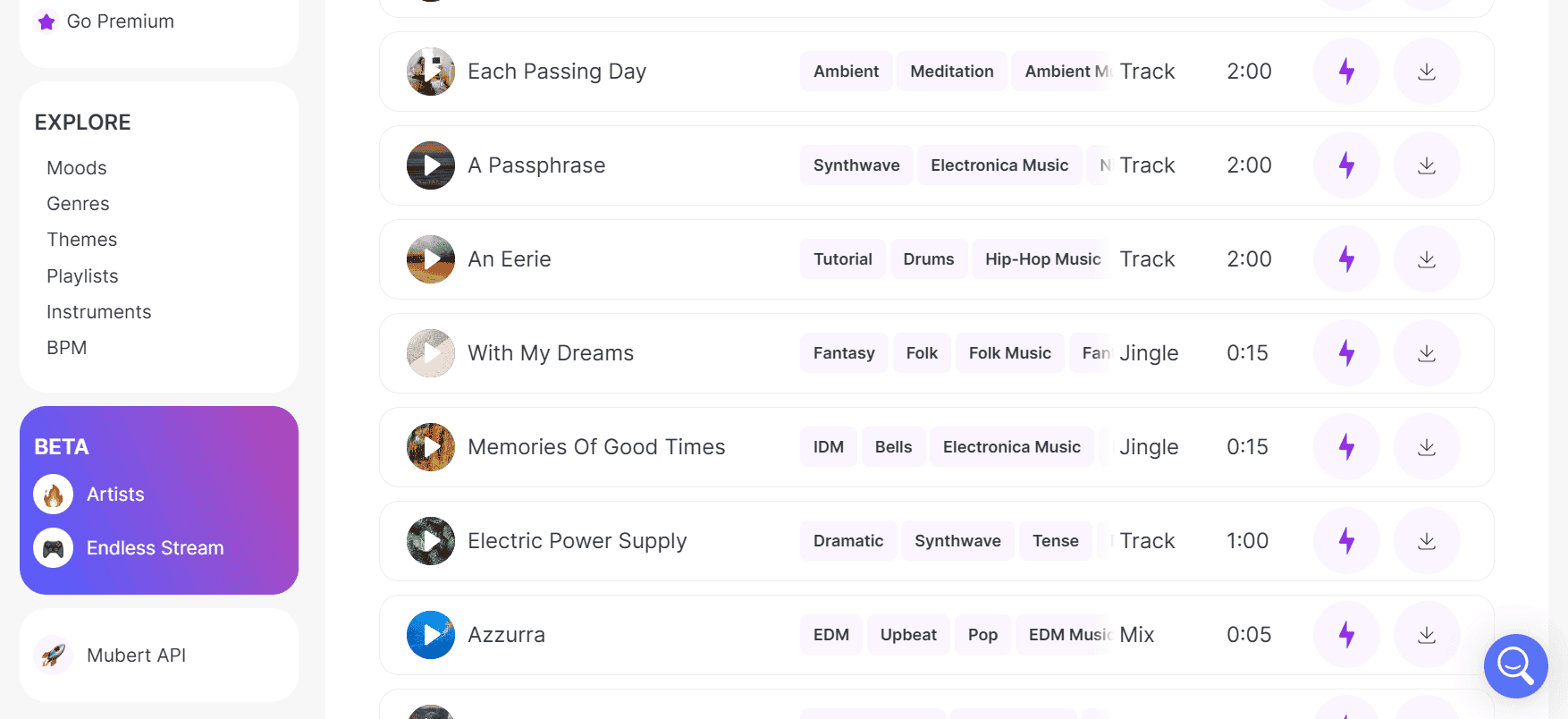This screenshot has height=719, width=1568.
Task: Open the Instruments page
Action: point(99,311)
